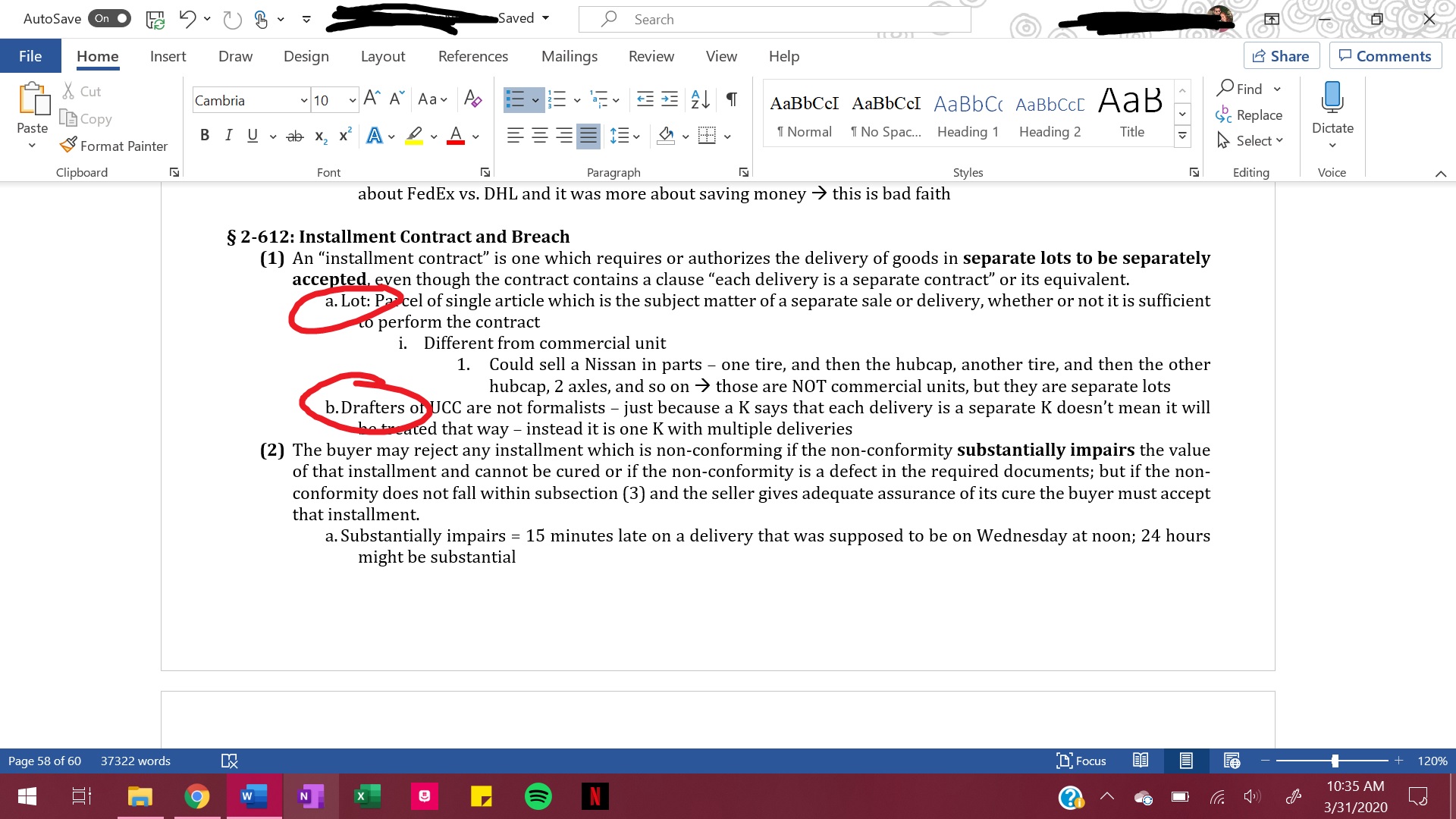Click the Format Painter brush icon
This screenshot has height=819, width=1456.
[68, 145]
